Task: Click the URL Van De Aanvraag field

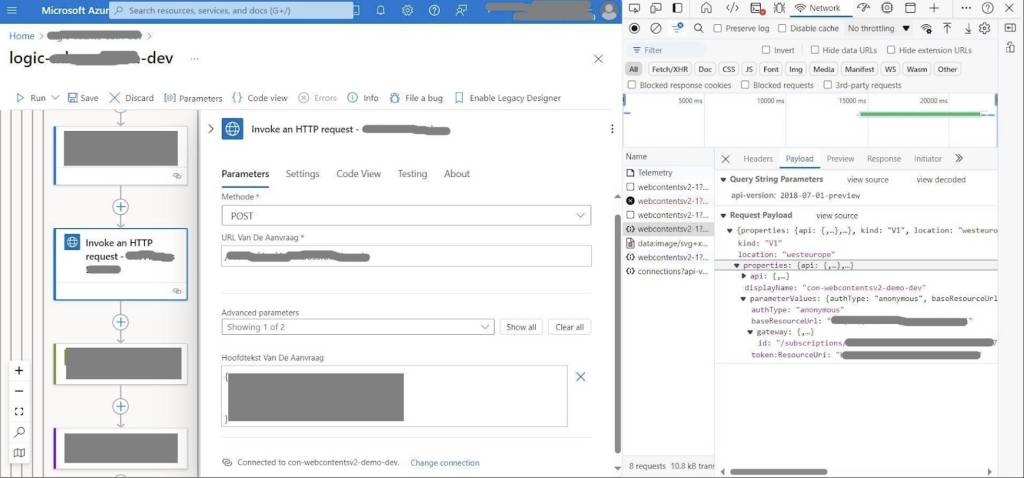Action: 406,256
